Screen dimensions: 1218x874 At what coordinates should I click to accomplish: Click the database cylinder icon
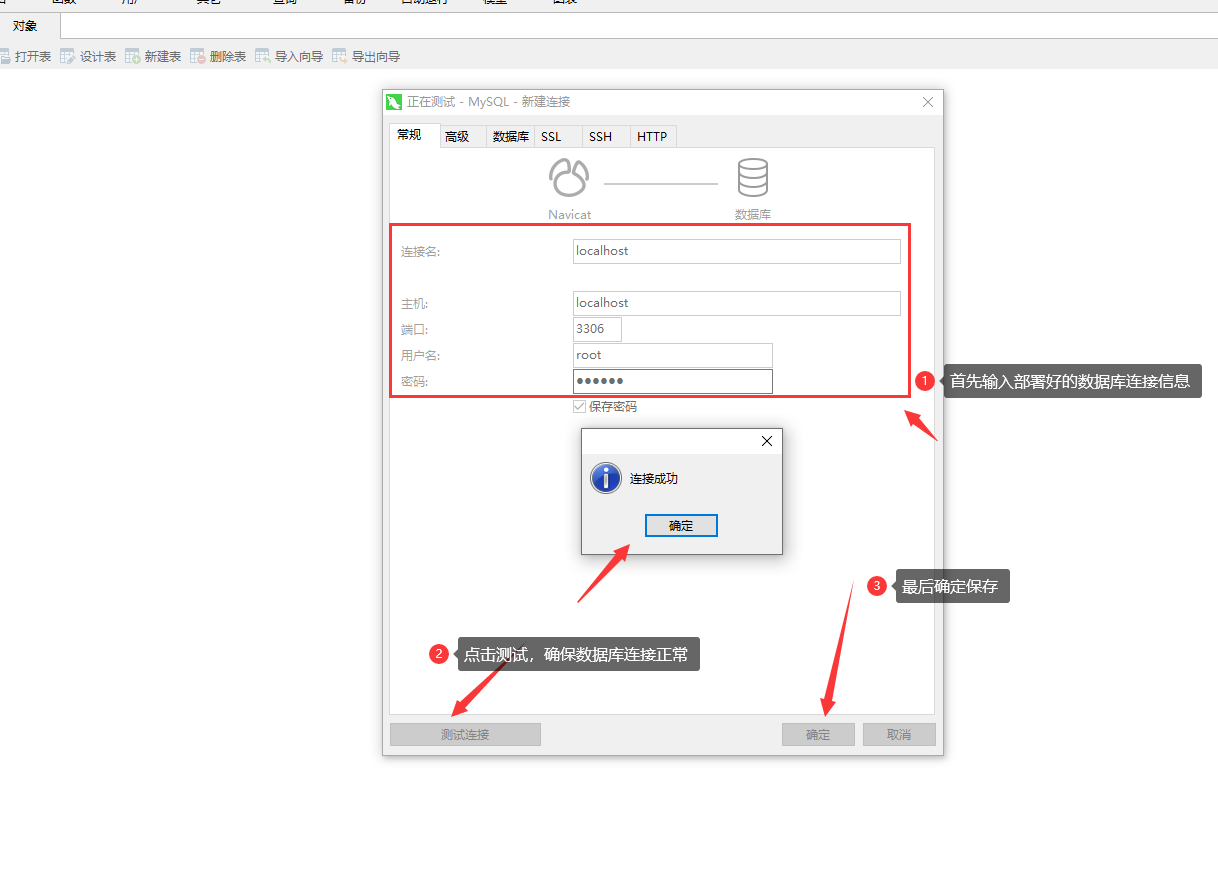click(752, 178)
